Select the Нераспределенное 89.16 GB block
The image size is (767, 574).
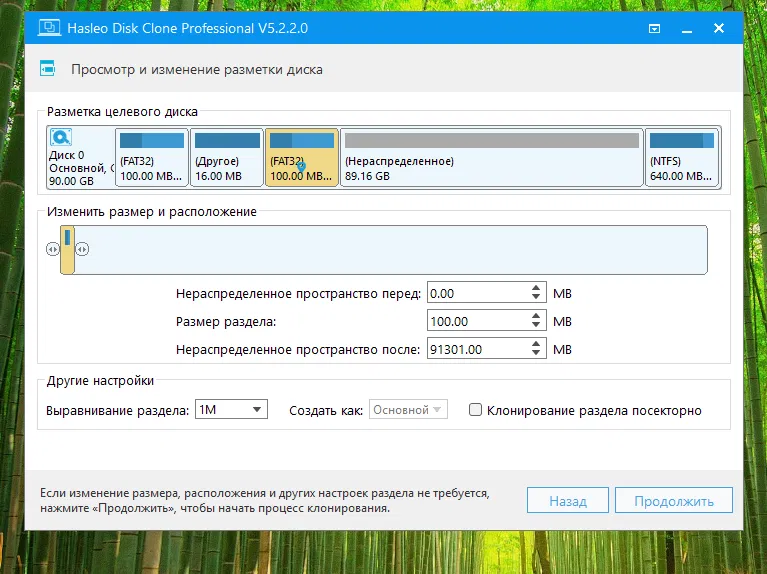tap(492, 158)
